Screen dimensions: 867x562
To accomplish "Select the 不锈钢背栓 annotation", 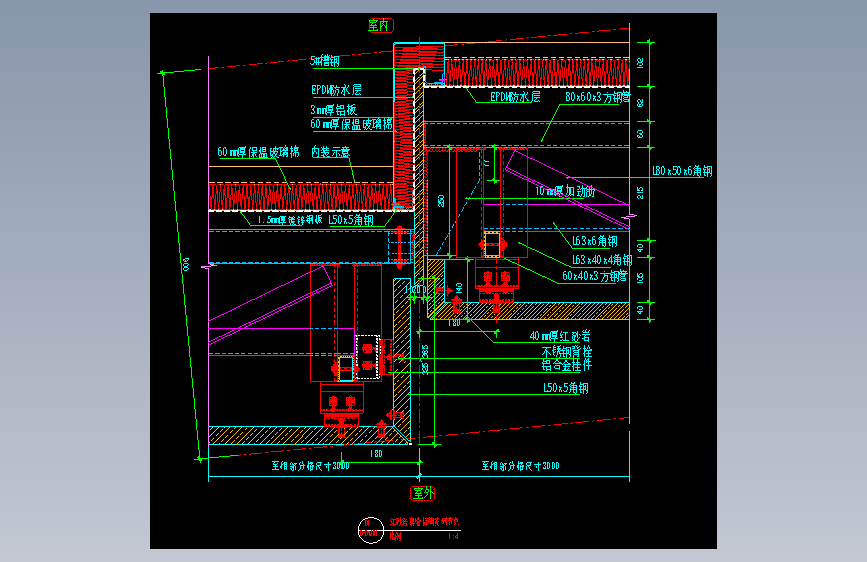I will coord(567,351).
